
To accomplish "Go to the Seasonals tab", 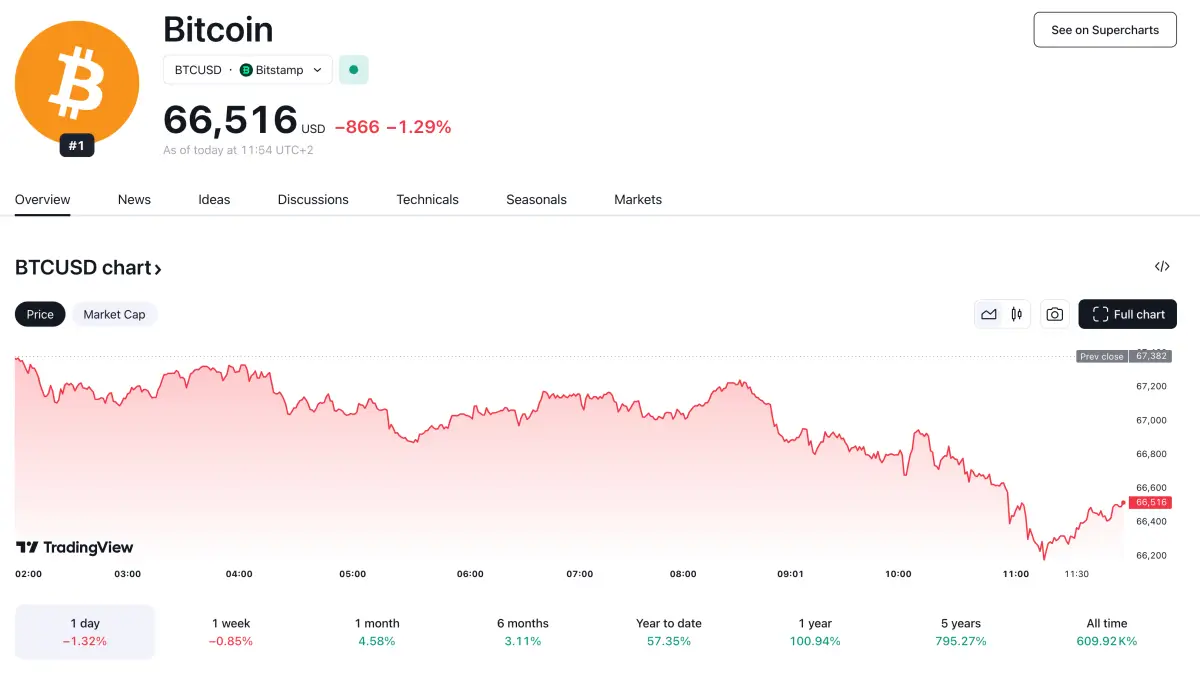I will click(536, 199).
